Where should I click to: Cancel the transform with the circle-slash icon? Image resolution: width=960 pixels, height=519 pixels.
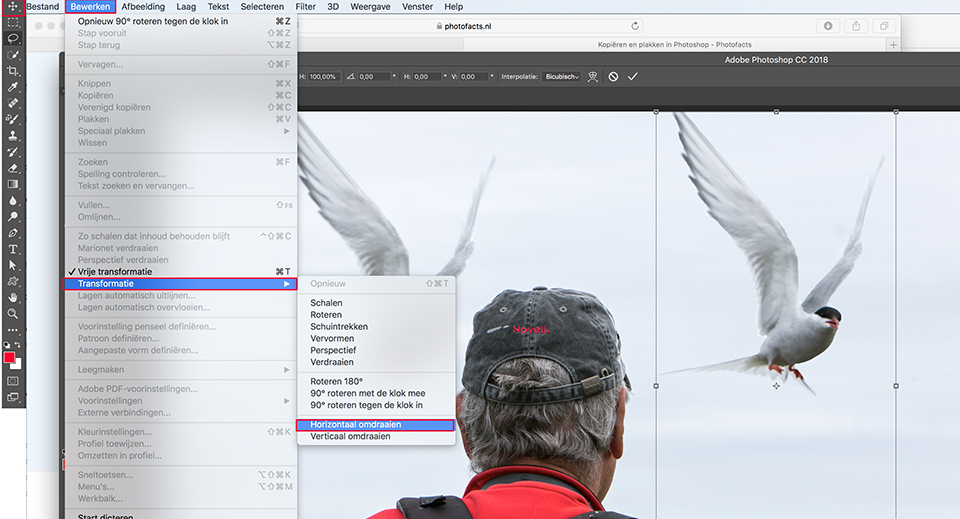click(x=613, y=77)
